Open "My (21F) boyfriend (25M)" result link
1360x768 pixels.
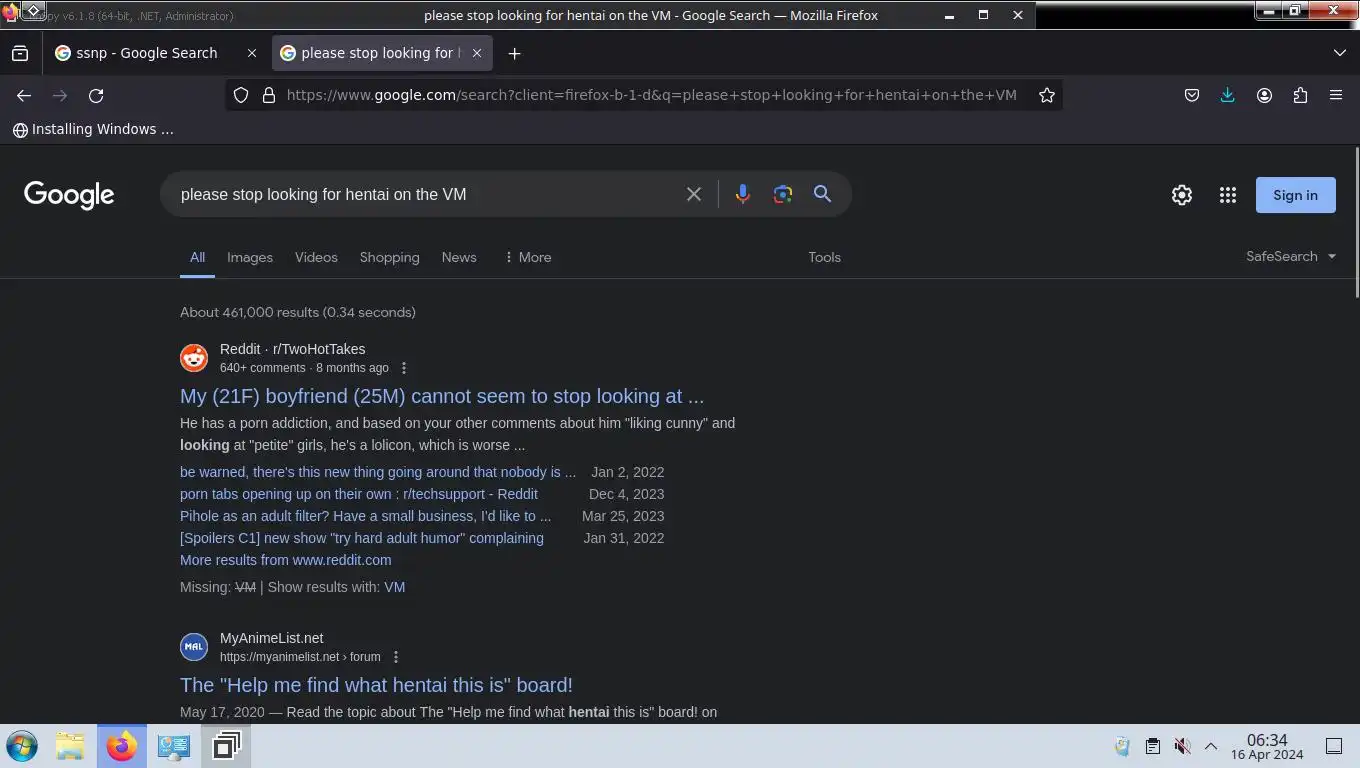point(442,396)
